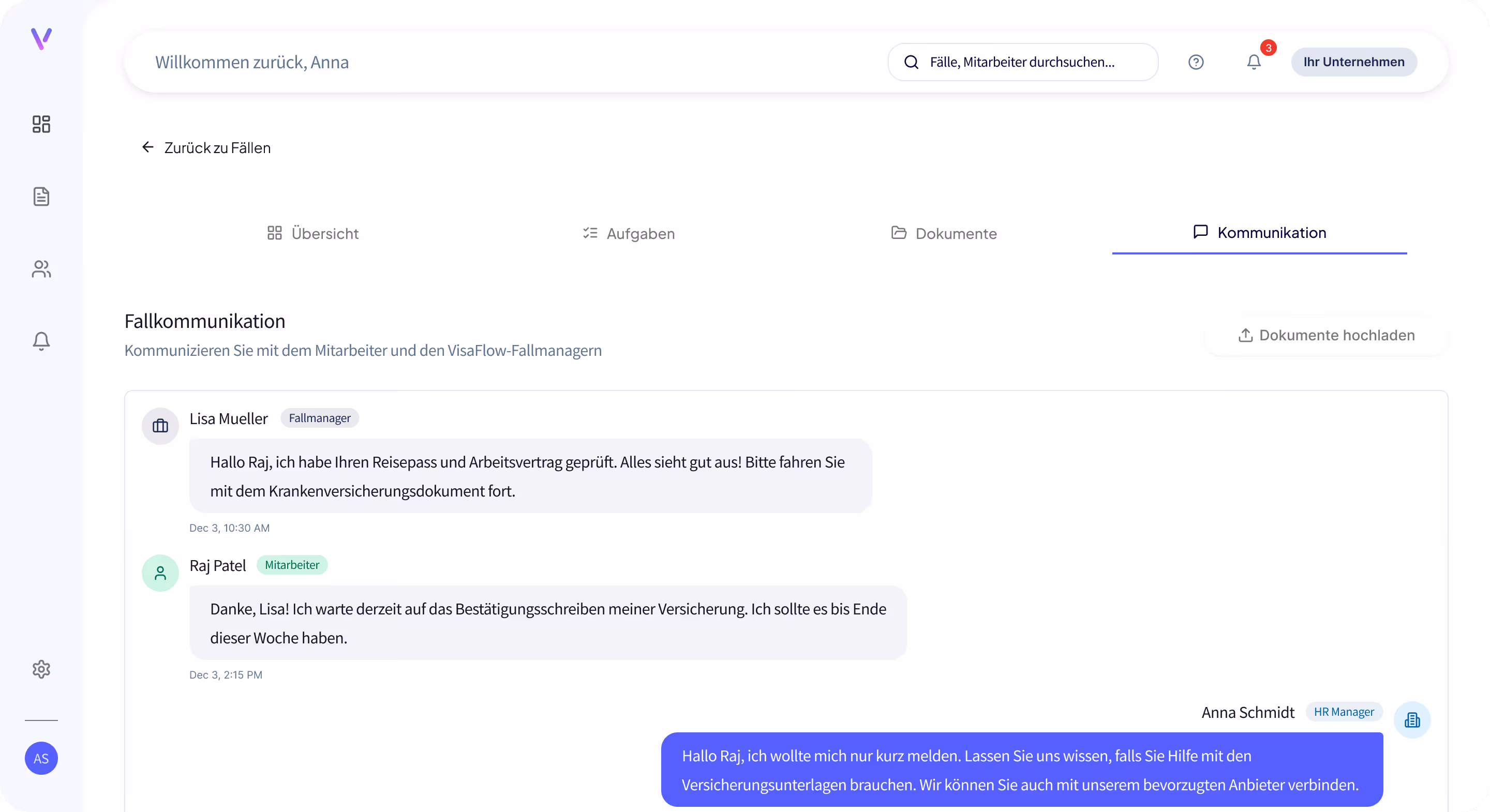The image size is (1490, 812).
Task: Click the upload arrow icon next to Dokumente hochladen
Action: tap(1244, 336)
